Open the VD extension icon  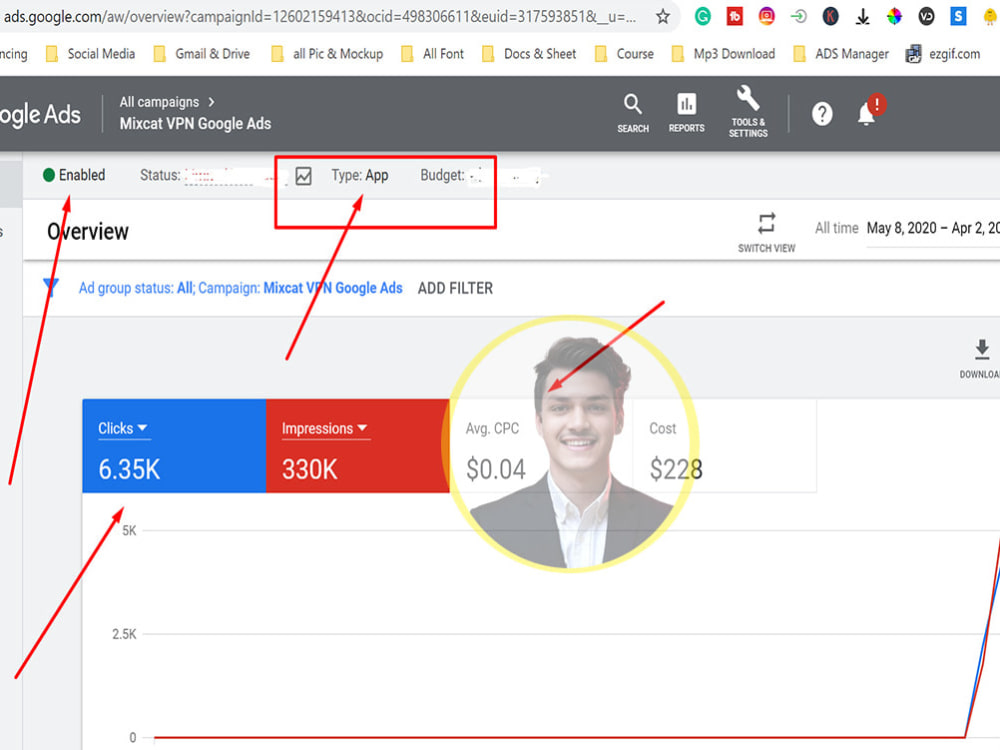pos(926,17)
